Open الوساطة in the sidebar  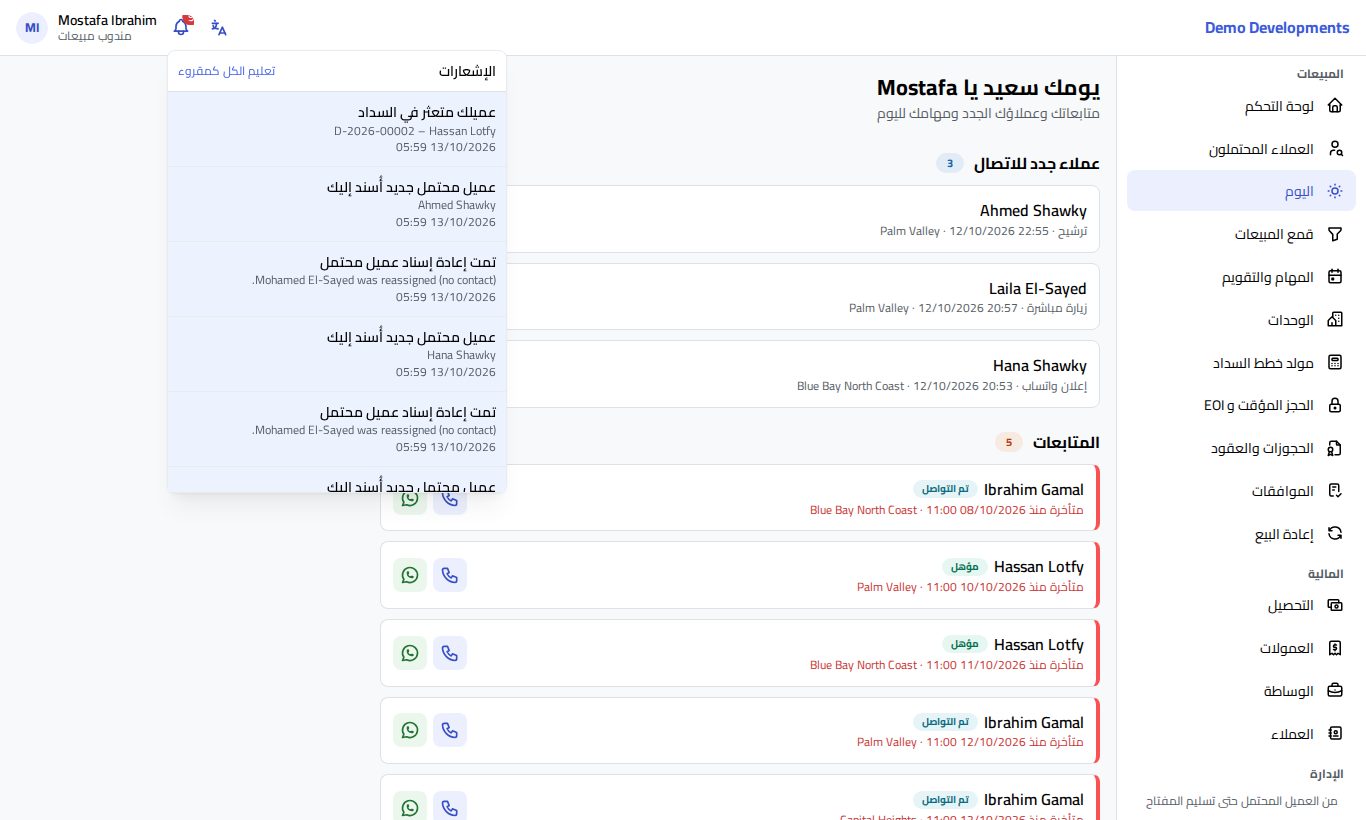click(1241, 691)
